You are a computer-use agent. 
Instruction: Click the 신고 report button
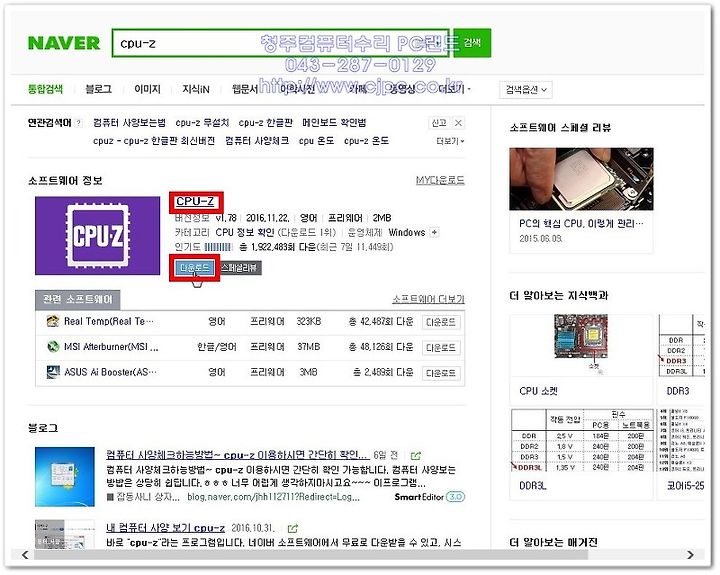point(439,123)
